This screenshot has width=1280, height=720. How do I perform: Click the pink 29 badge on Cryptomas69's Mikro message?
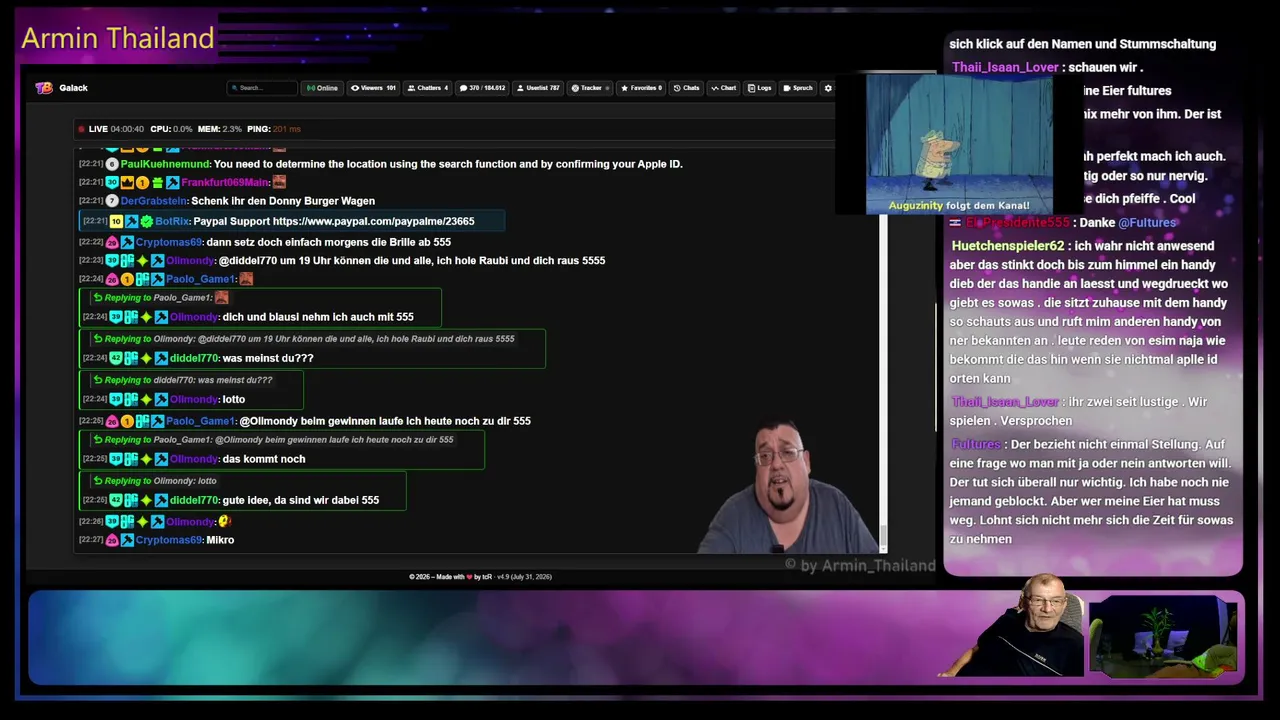[112, 540]
